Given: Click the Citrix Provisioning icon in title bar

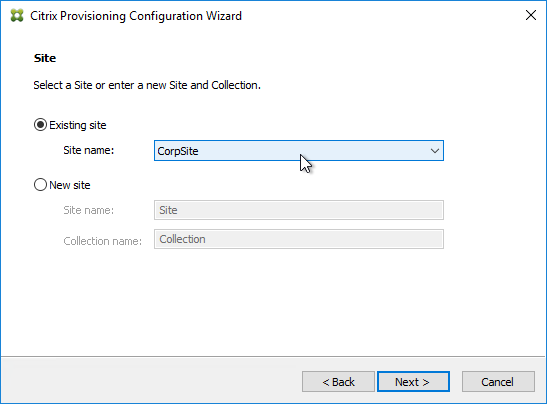Looking at the screenshot, I should click(x=17, y=16).
